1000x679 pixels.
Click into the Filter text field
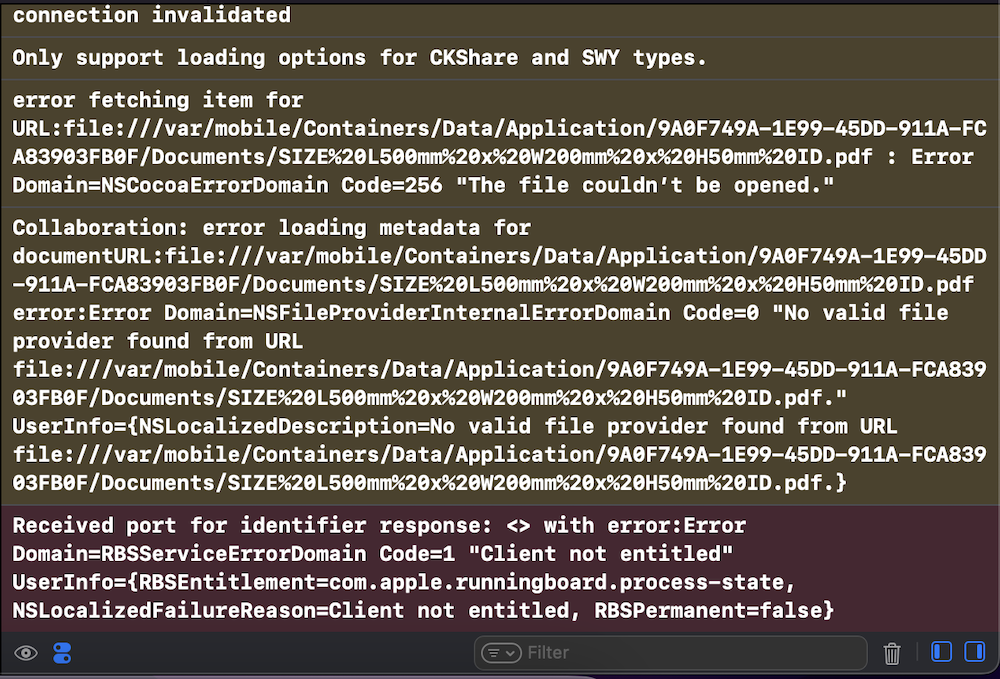pyautogui.click(x=690, y=653)
